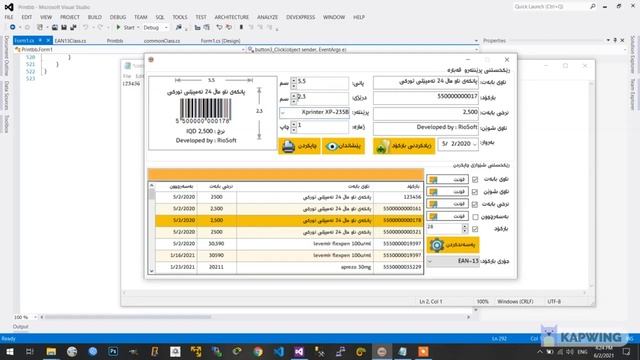Click the gear icon apply settings button
640x360 pixels.
tap(453, 245)
